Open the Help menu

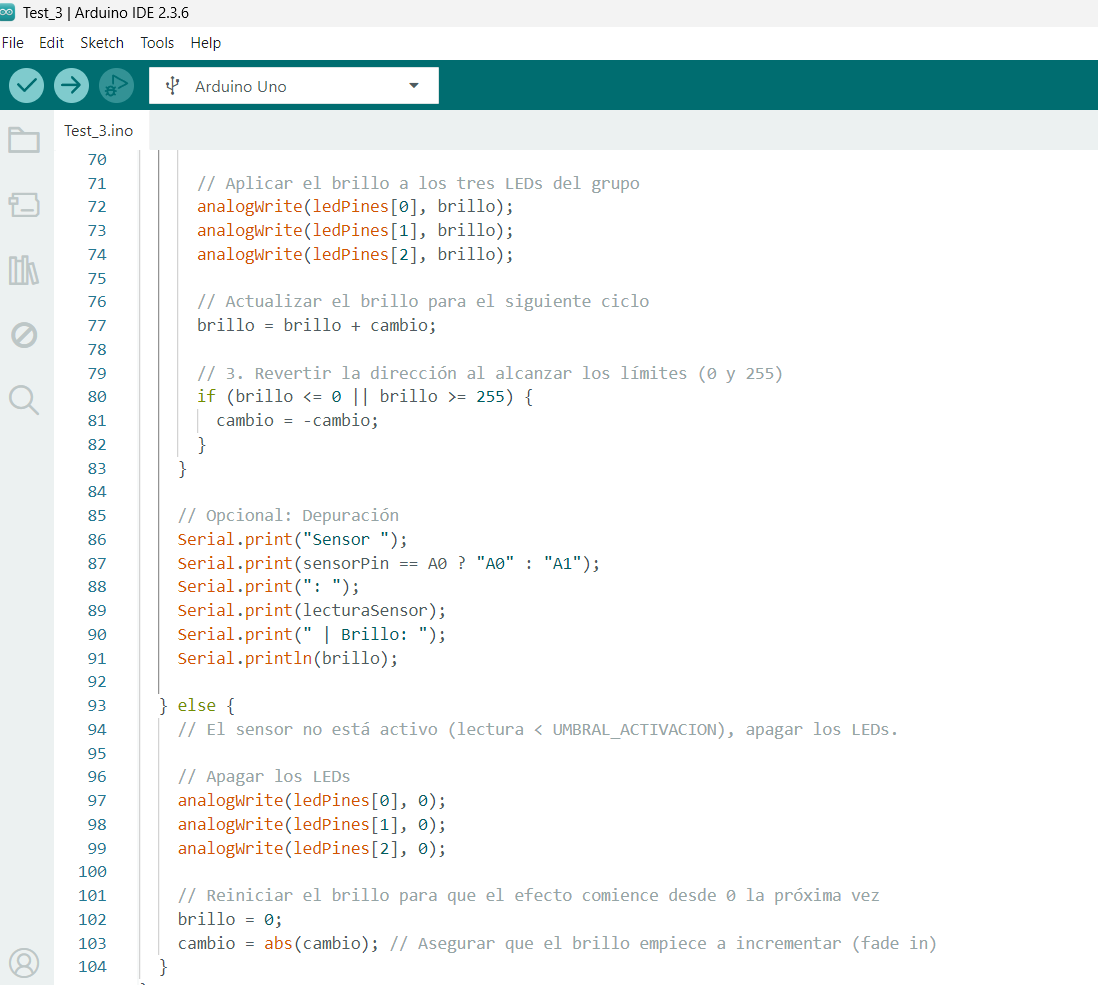point(206,43)
